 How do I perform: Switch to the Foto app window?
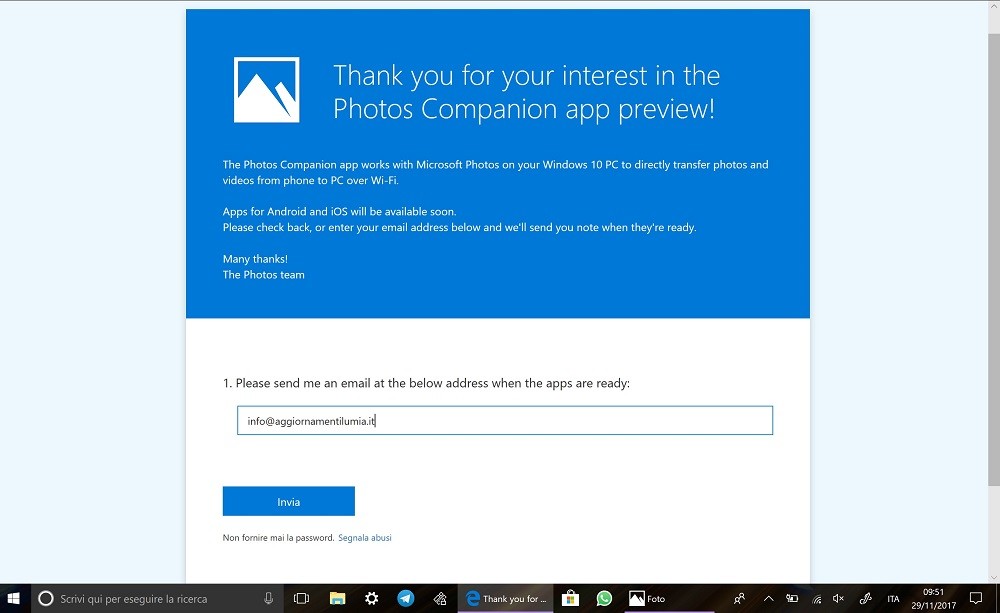pos(648,599)
